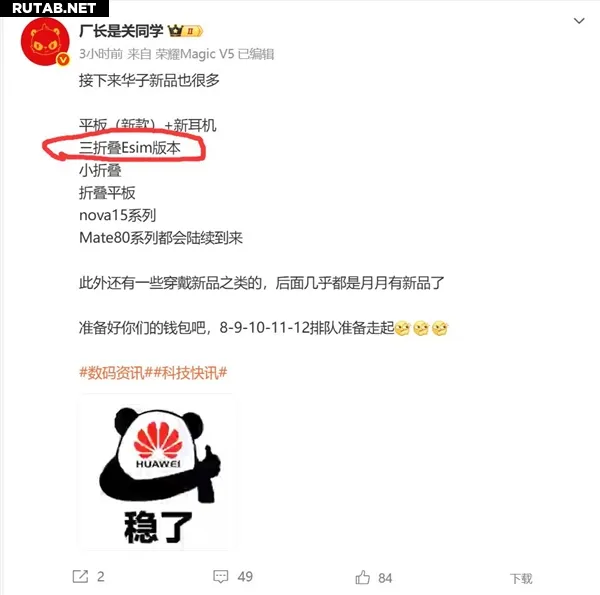The height and width of the screenshot is (595, 600).
Task: Click the 3小时前 post timestamp
Action: pyautogui.click(x=101, y=54)
